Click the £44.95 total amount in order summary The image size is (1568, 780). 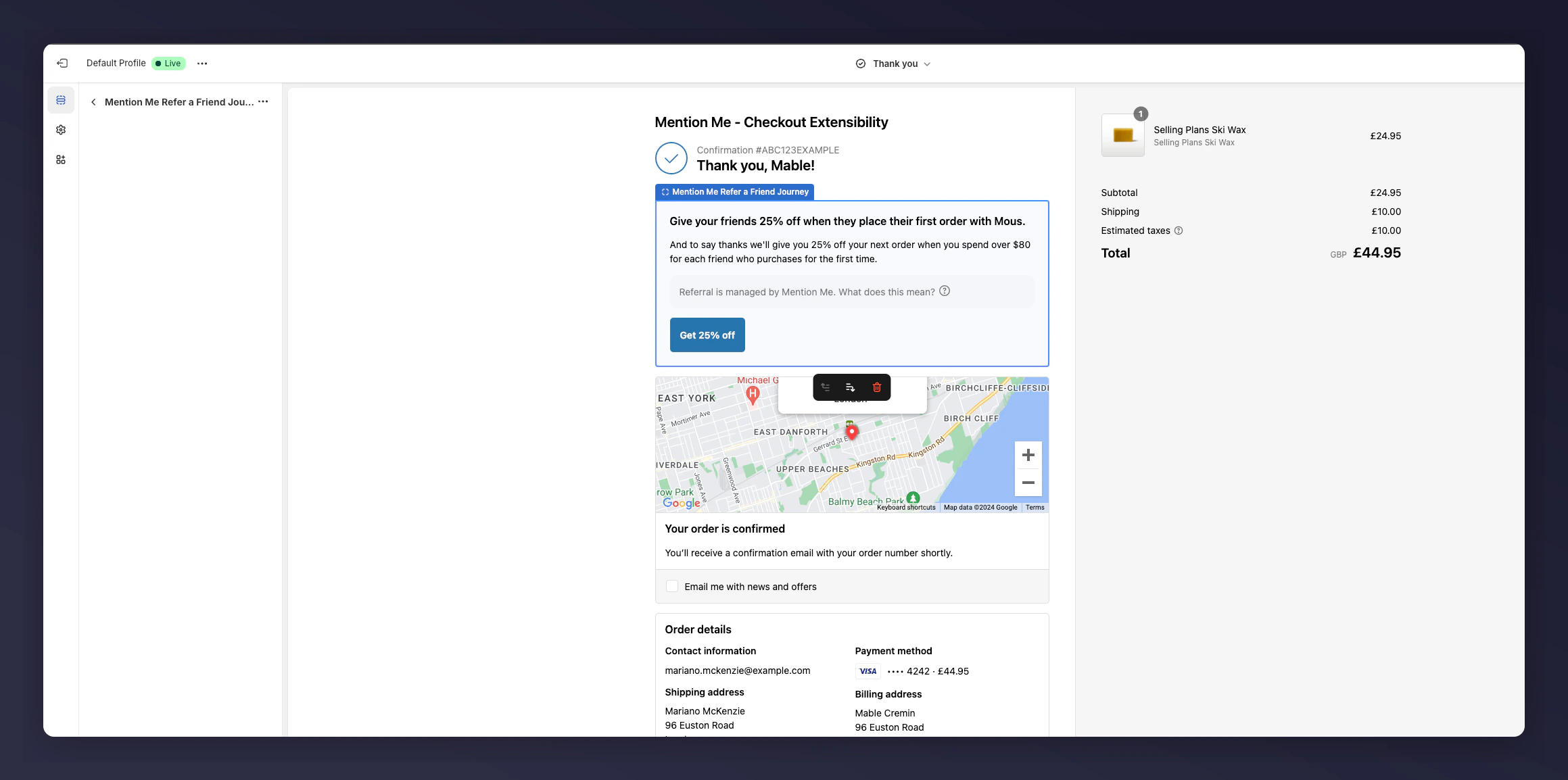click(1377, 253)
